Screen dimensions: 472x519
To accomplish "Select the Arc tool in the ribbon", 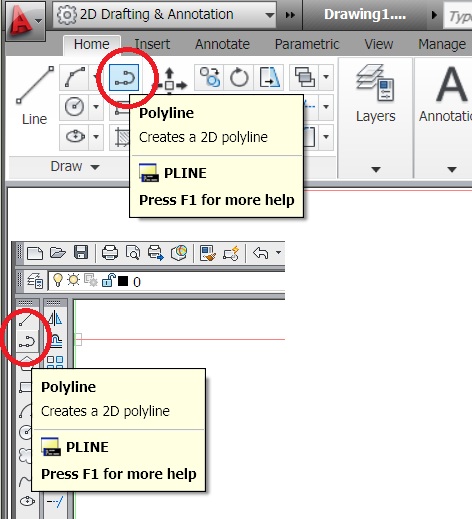I will tap(75, 77).
